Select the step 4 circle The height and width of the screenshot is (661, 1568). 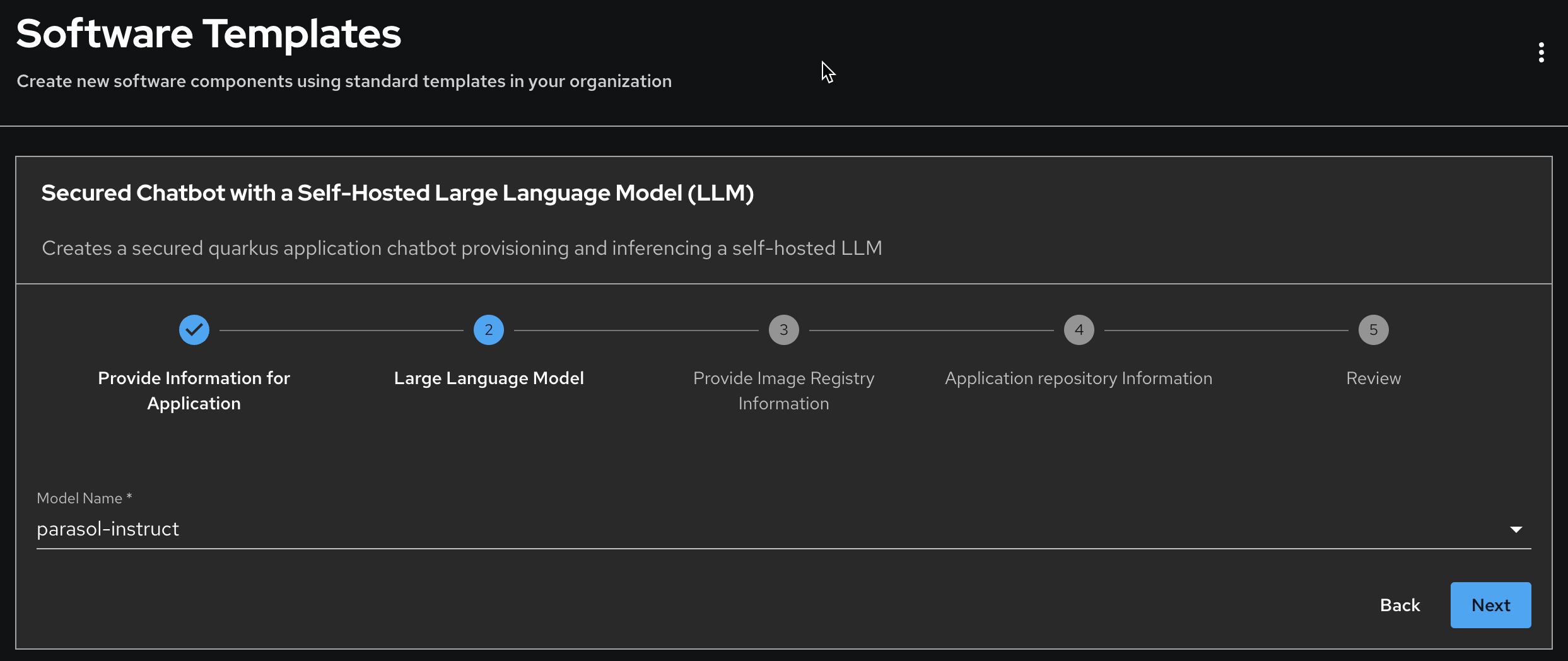pyautogui.click(x=1079, y=330)
